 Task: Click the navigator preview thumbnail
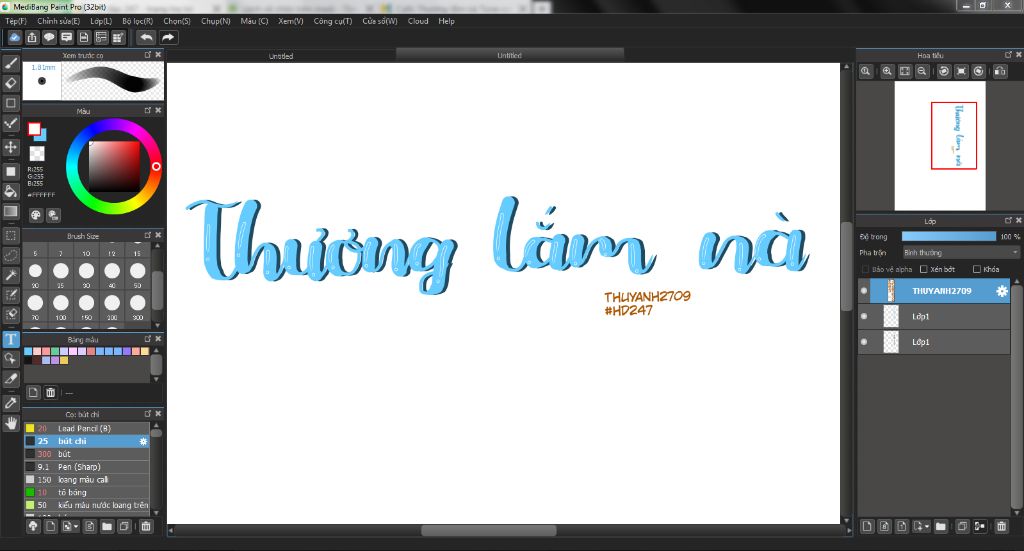coord(940,146)
